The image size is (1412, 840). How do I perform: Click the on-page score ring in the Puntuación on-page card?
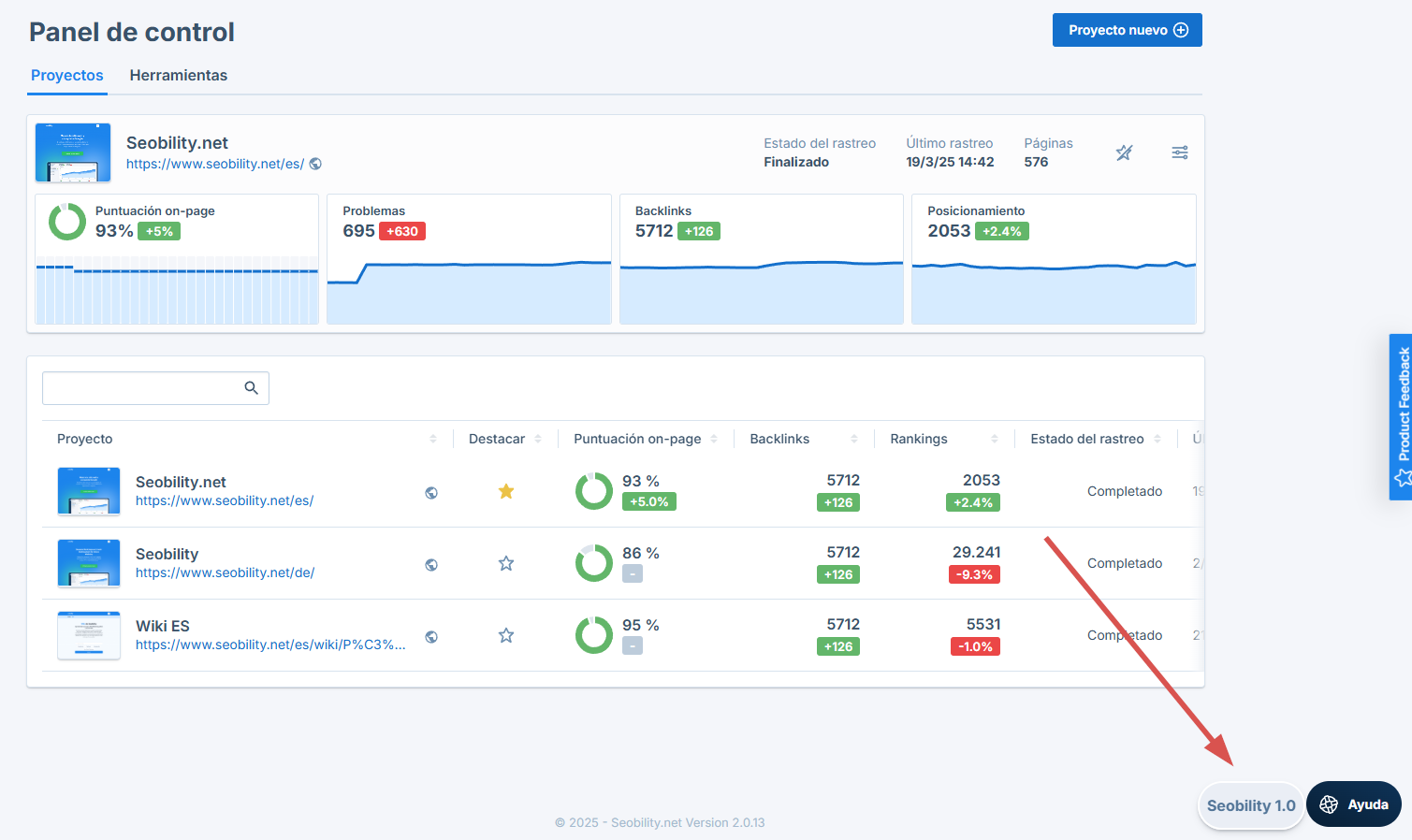pyautogui.click(x=67, y=222)
